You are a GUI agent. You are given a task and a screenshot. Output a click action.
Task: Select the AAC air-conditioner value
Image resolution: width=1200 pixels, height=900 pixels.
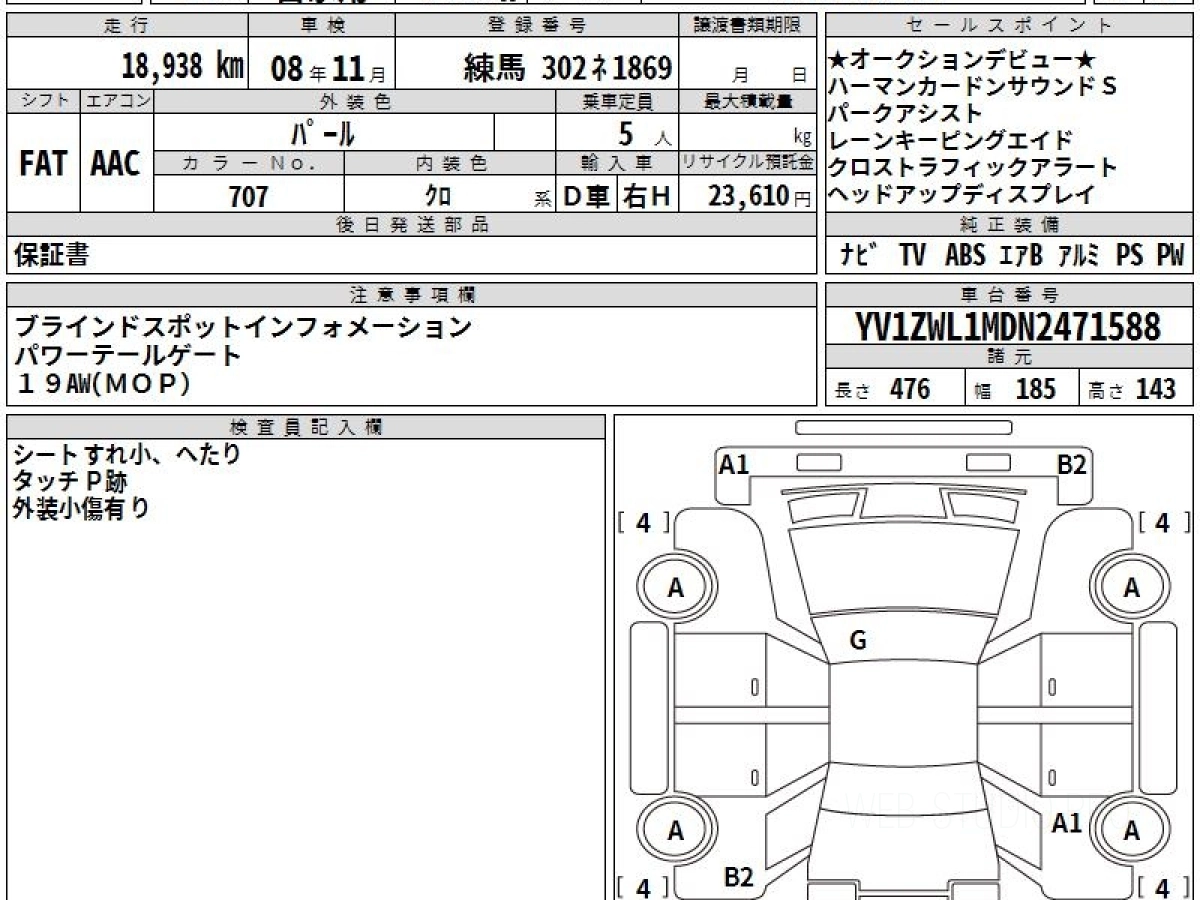tap(116, 164)
